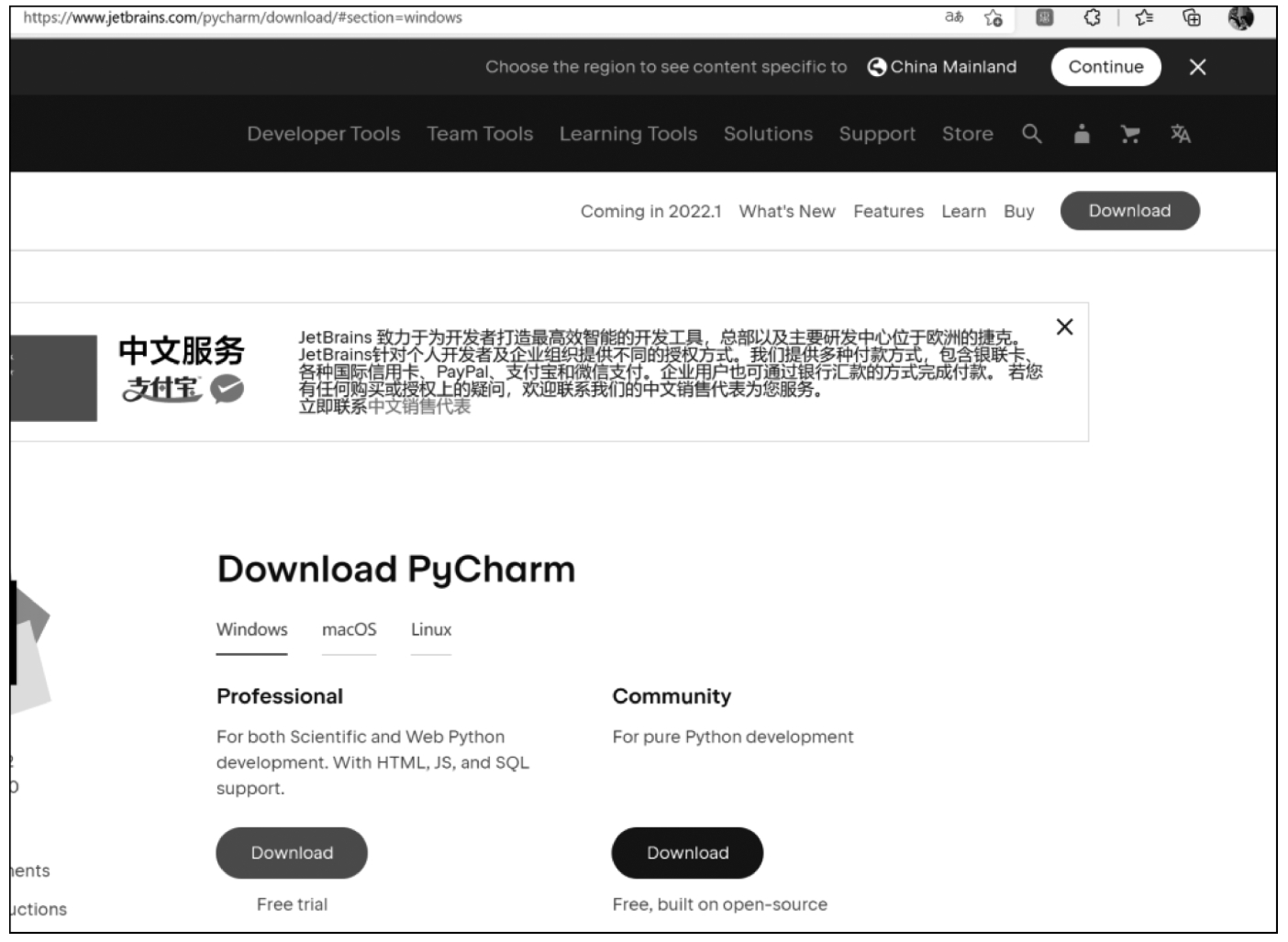The width and height of the screenshot is (1288, 942).
Task: Click the Free trial text
Action: pyautogui.click(x=292, y=904)
